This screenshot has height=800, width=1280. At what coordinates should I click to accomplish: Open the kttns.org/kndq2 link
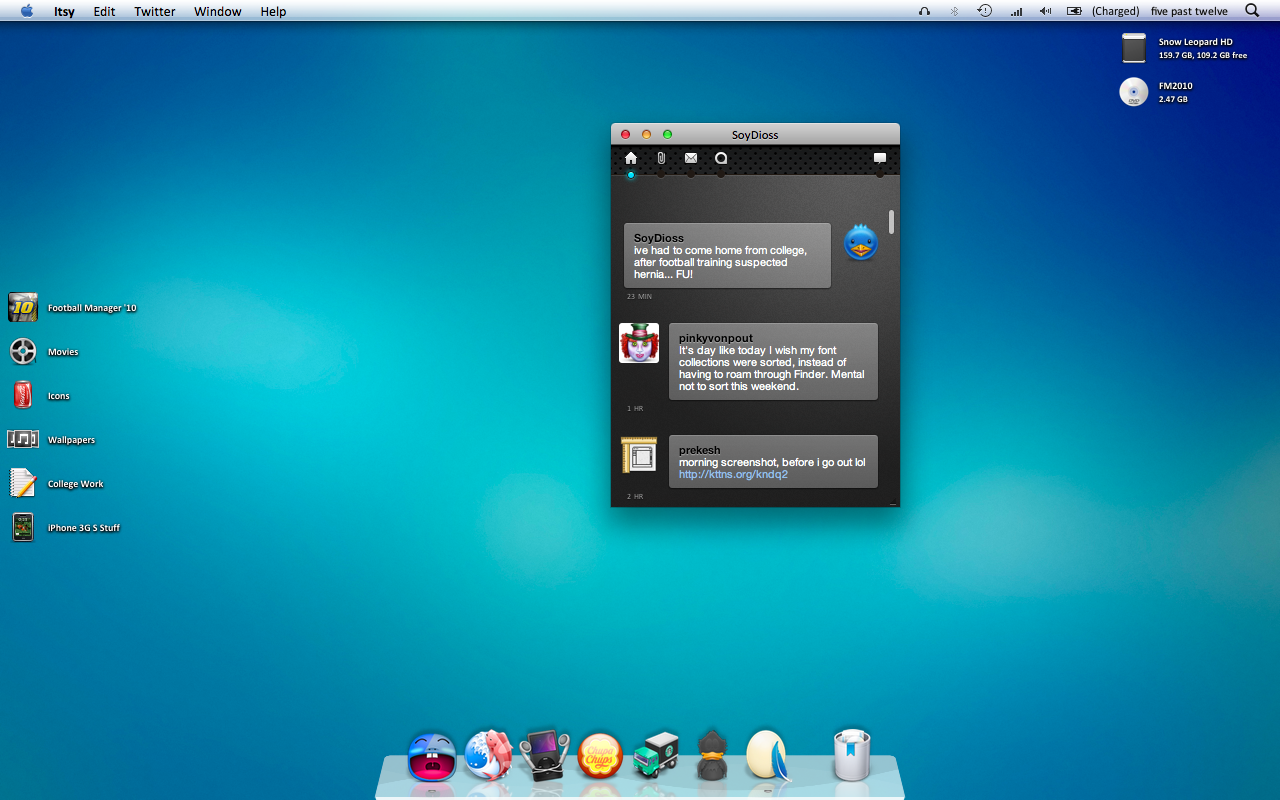[x=733, y=474]
